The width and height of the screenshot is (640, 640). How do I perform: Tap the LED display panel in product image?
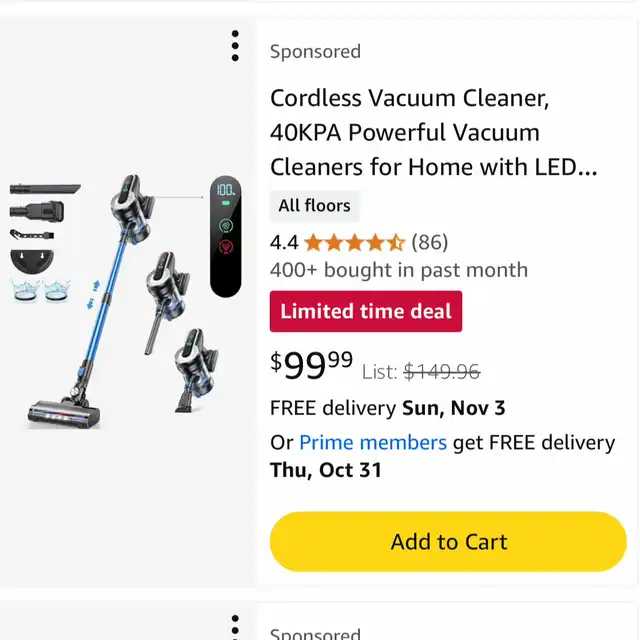225,236
